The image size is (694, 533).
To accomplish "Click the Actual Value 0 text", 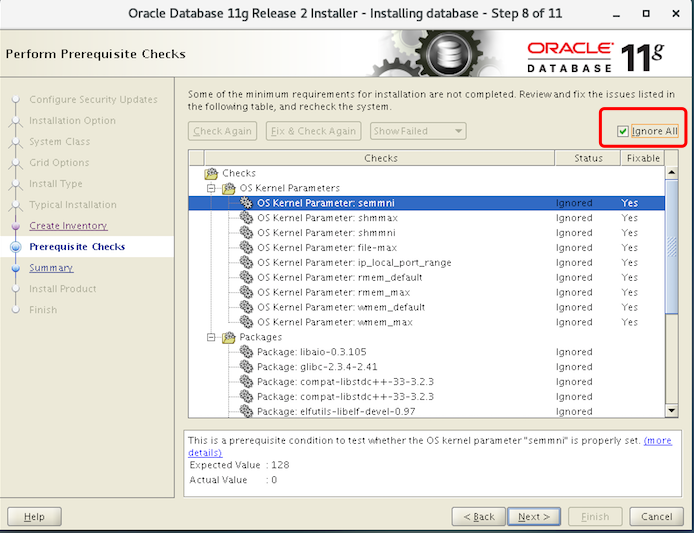I will coord(233,480).
